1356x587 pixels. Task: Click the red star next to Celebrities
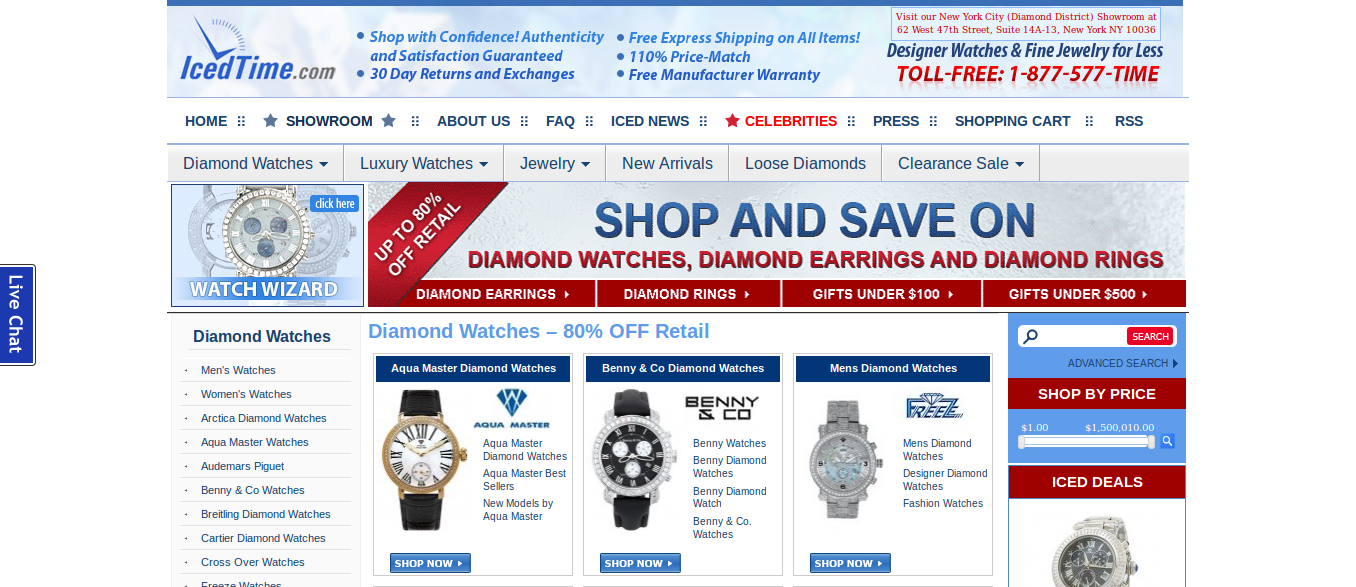pos(732,121)
